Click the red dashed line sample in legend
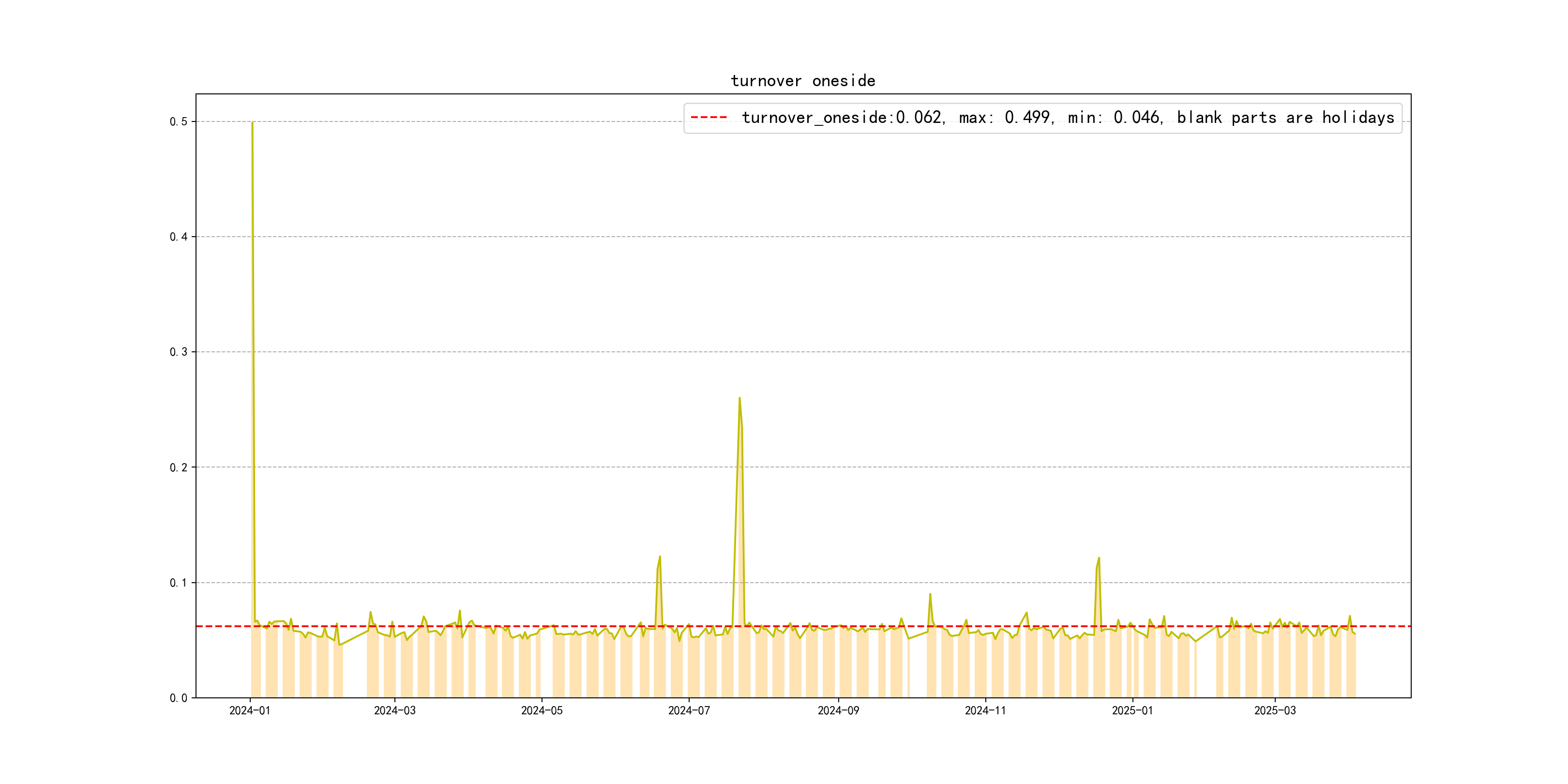 coord(709,118)
